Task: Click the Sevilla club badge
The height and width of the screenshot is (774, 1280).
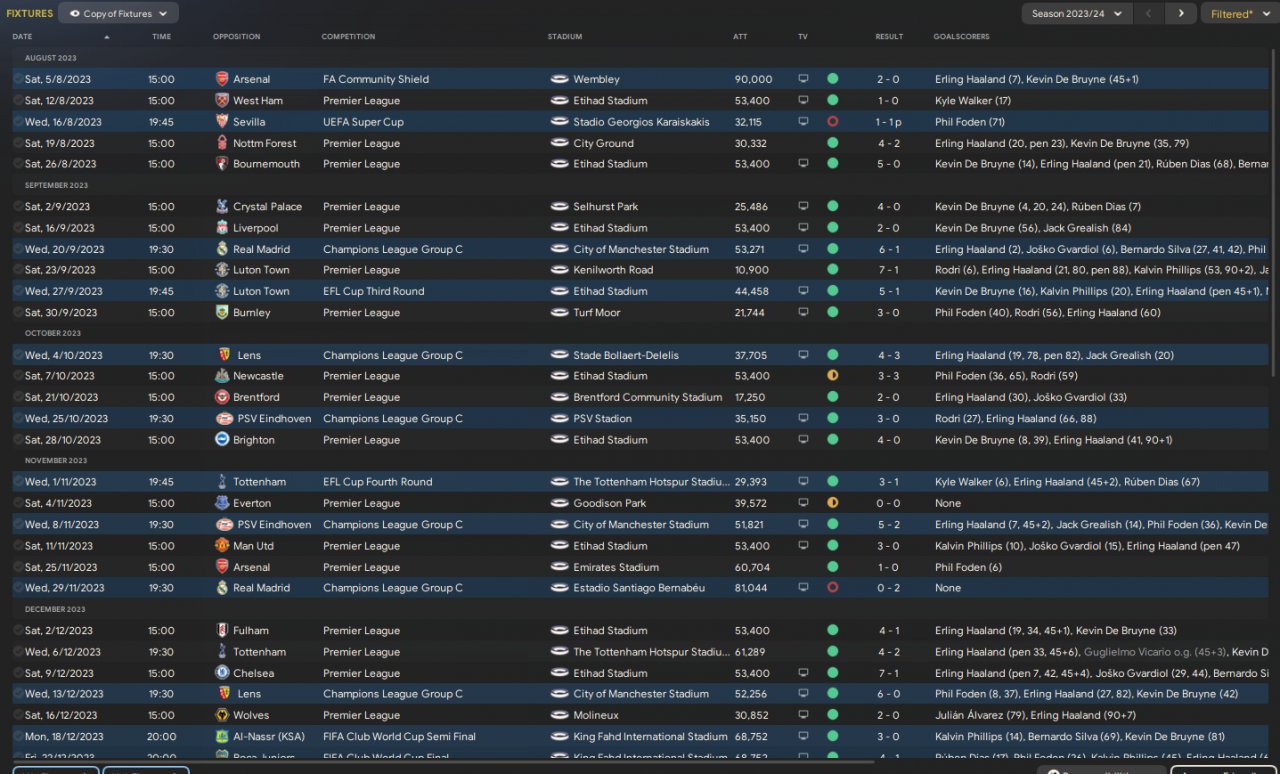Action: pyautogui.click(x=222, y=121)
